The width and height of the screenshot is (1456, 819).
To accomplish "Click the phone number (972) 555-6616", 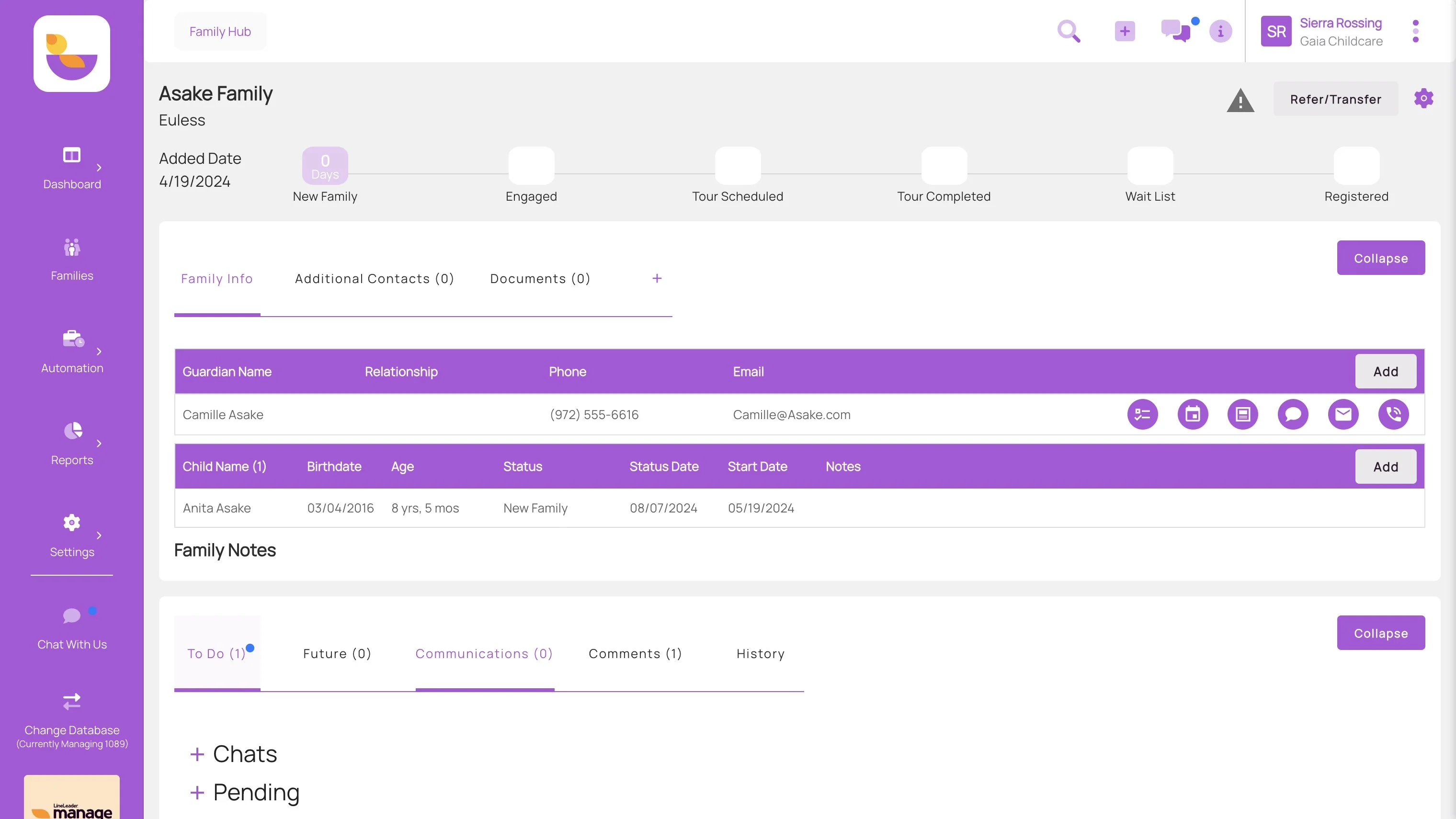I will click(x=593, y=414).
